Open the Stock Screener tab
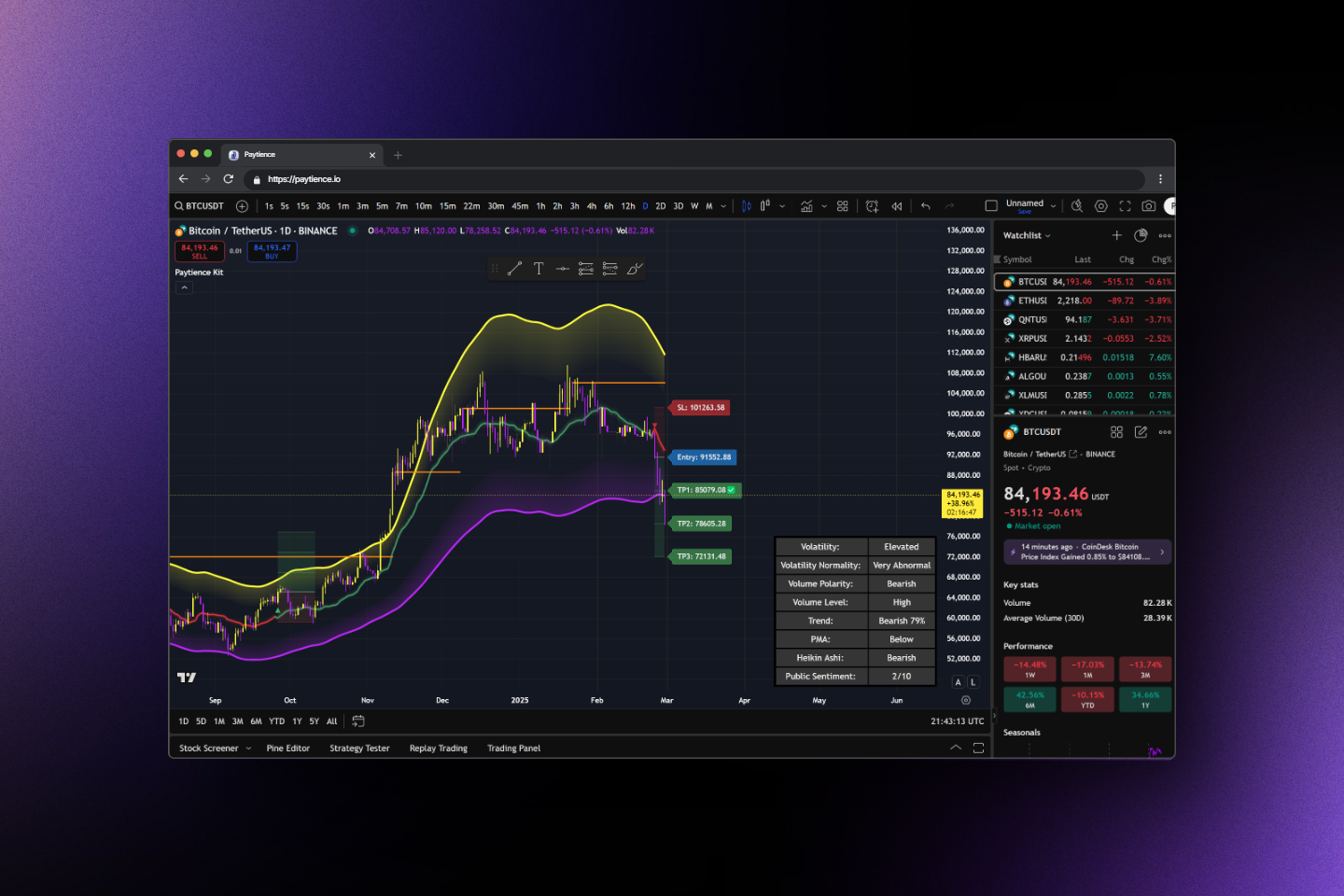This screenshot has height=896, width=1344. point(209,749)
